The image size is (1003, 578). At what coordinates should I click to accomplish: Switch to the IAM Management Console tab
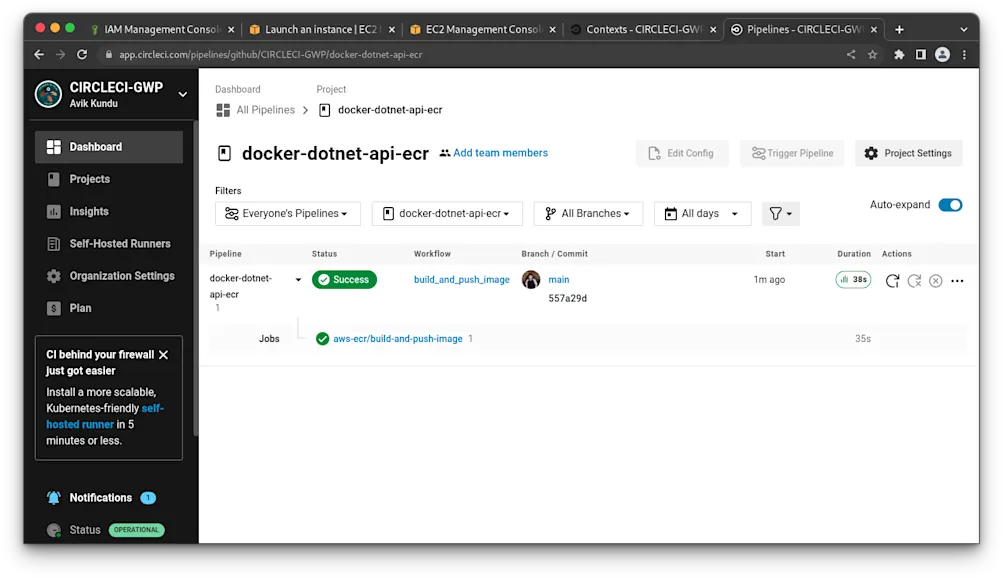point(162,29)
